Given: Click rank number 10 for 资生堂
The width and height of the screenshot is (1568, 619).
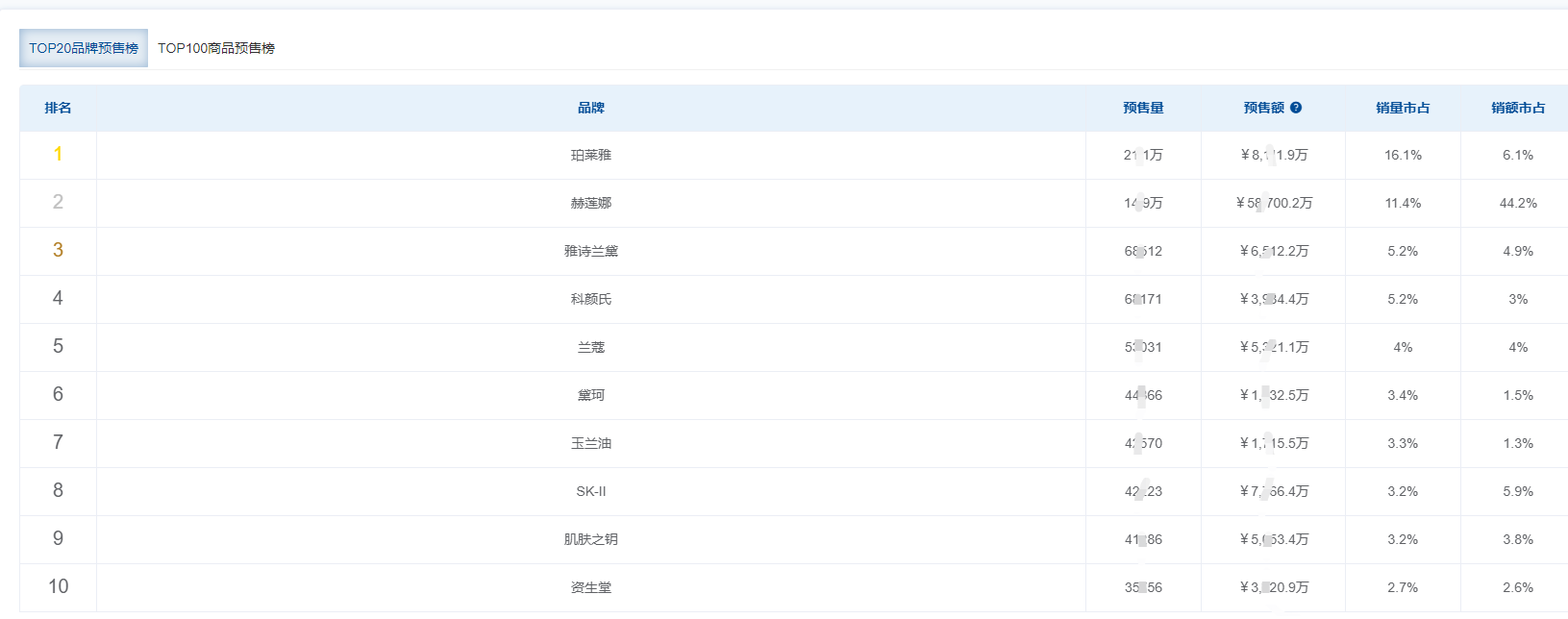Looking at the screenshot, I should [x=58, y=586].
